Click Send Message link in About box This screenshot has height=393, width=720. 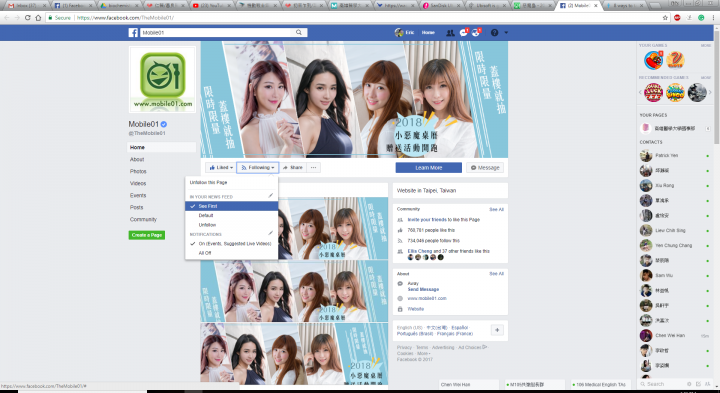pyautogui.click(x=423, y=289)
